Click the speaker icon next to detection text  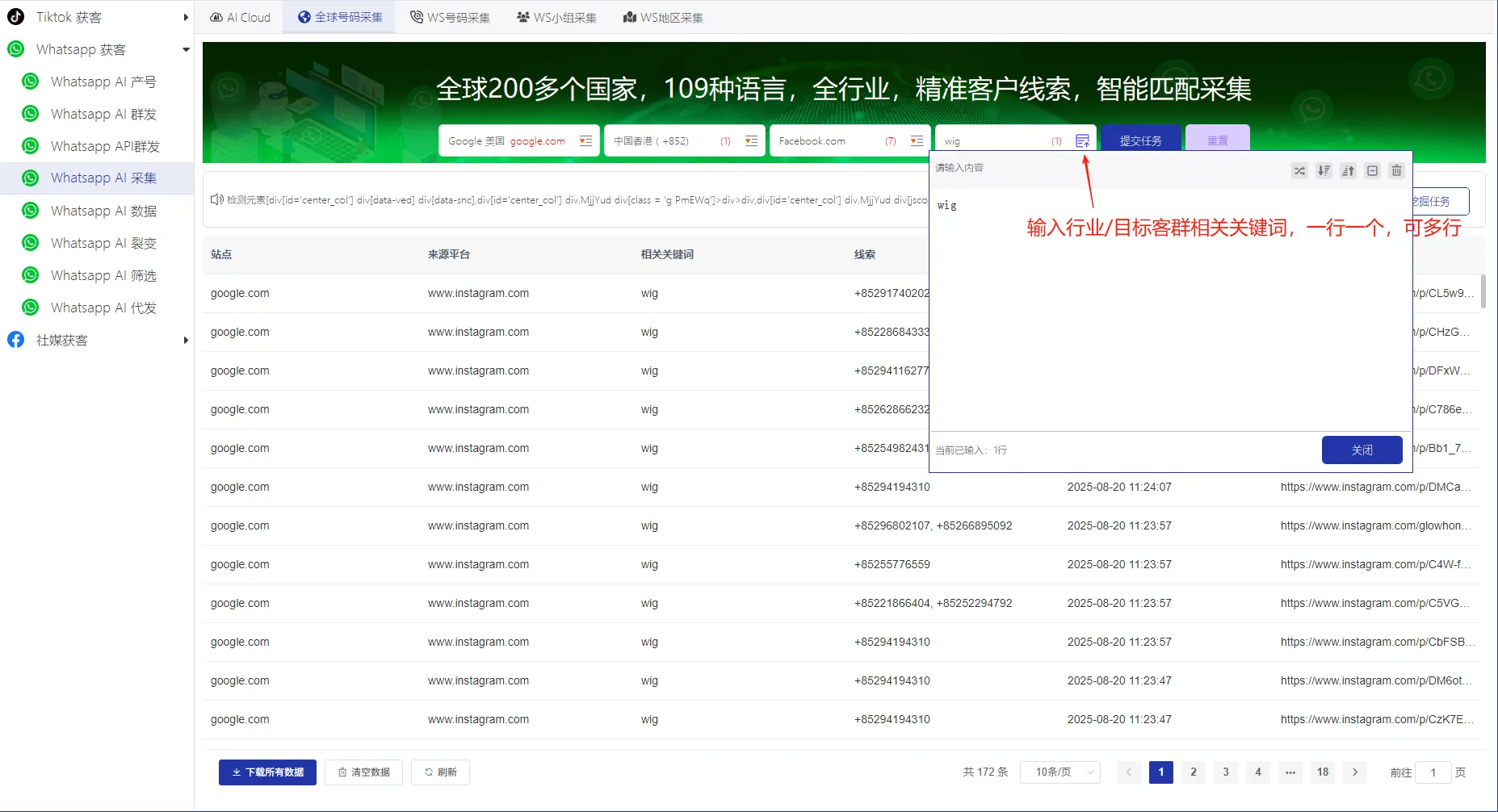(216, 199)
